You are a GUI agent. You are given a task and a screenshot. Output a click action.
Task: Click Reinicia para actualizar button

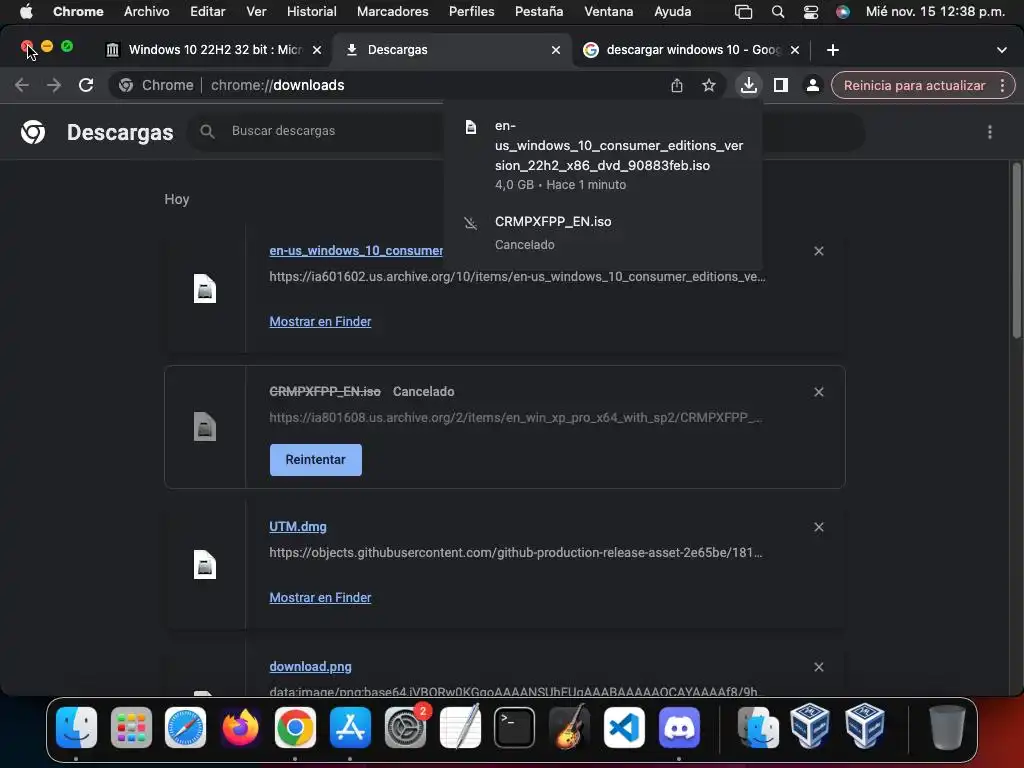pos(914,86)
